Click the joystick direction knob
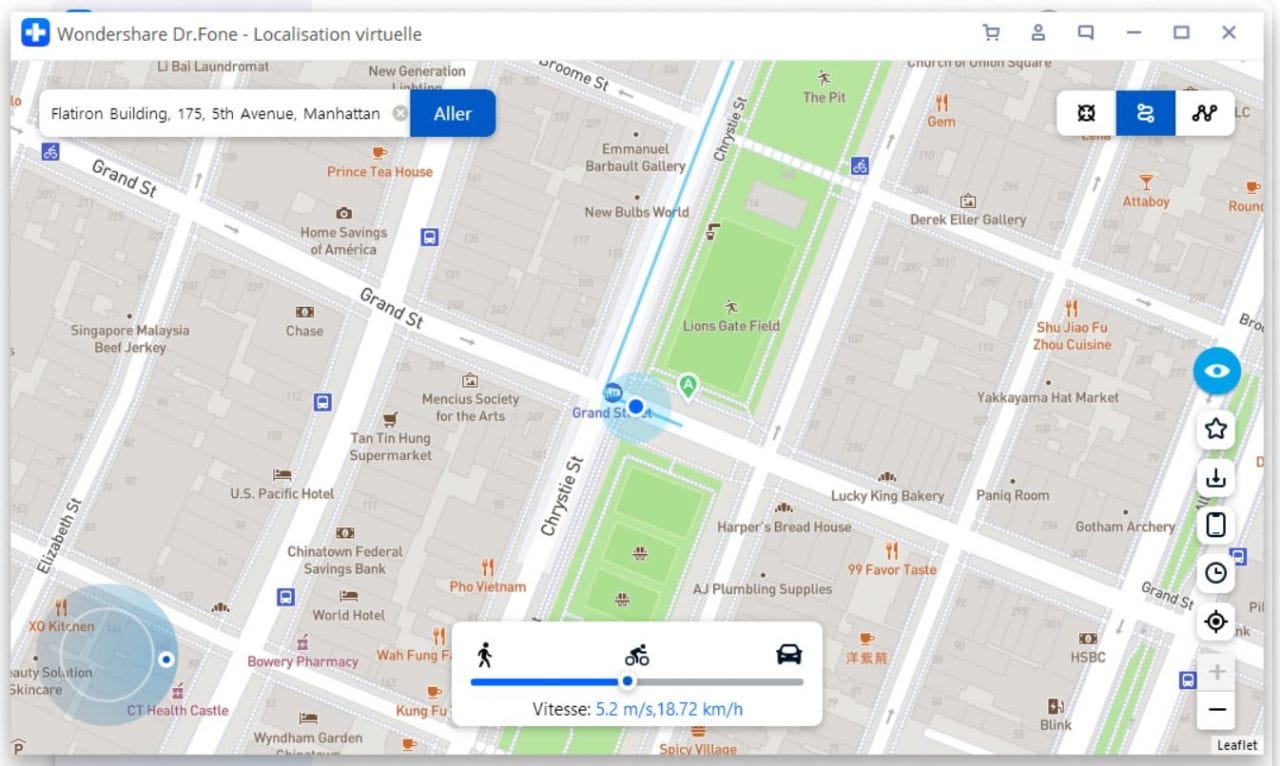The height and width of the screenshot is (766, 1280). click(x=166, y=660)
